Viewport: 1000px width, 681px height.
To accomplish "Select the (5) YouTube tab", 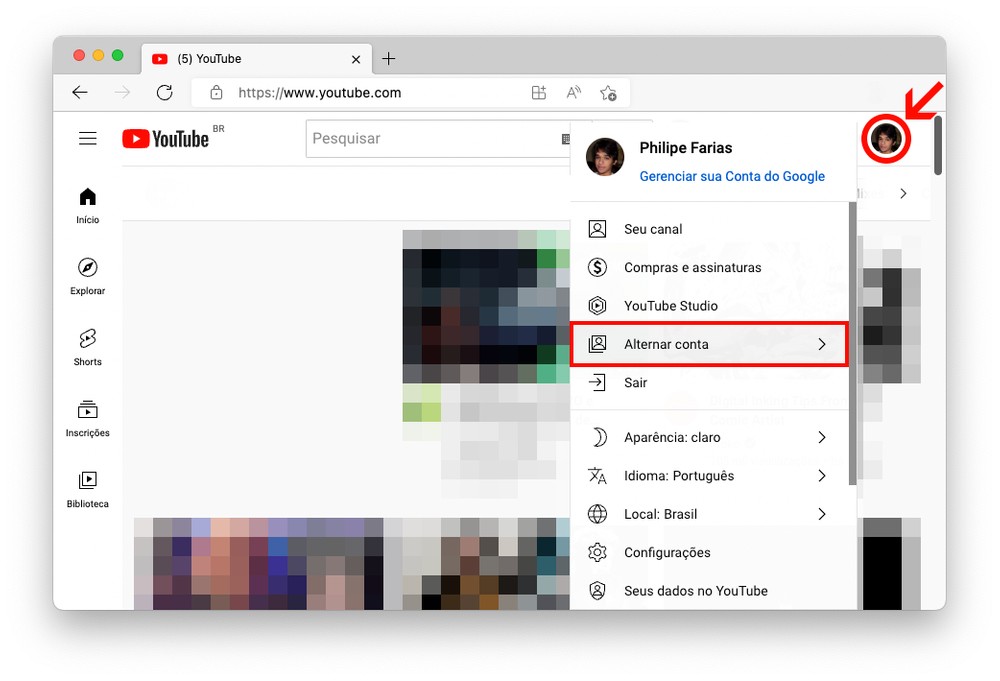I will point(255,59).
